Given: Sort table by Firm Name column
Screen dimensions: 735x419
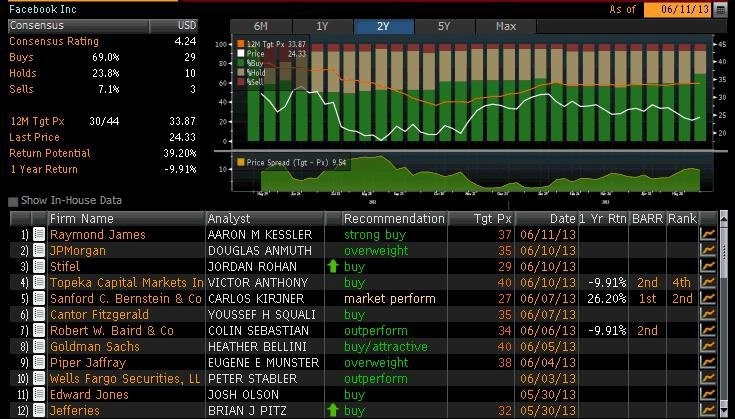Looking at the screenshot, I should 126,218.
